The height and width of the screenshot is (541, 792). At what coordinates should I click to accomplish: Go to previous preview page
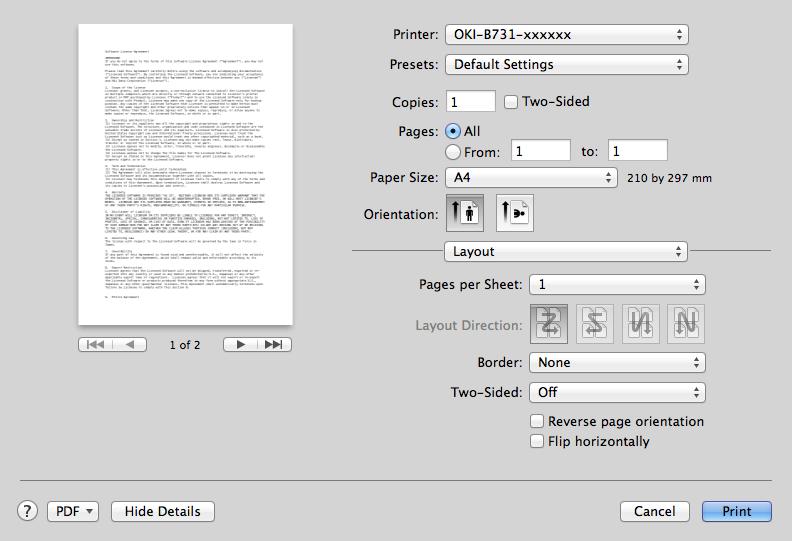tap(130, 345)
